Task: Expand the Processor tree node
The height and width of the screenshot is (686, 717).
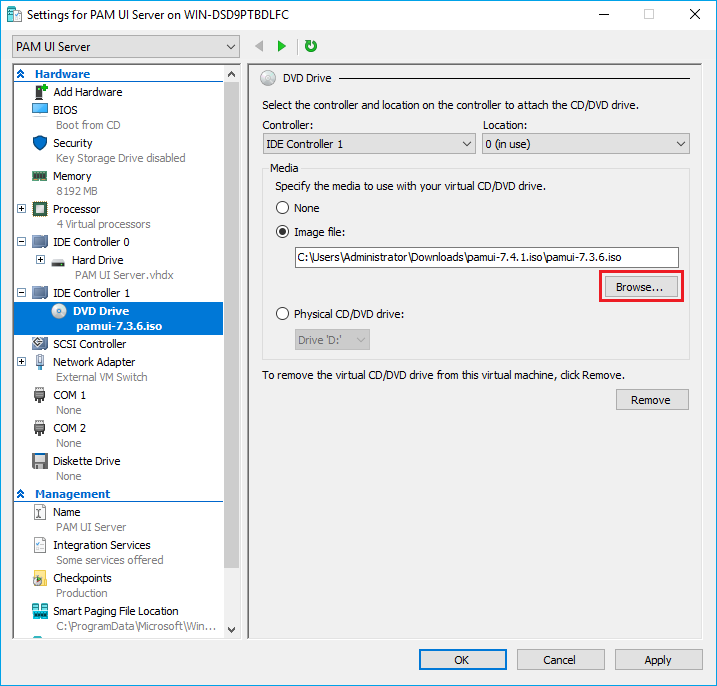Action: [21, 209]
